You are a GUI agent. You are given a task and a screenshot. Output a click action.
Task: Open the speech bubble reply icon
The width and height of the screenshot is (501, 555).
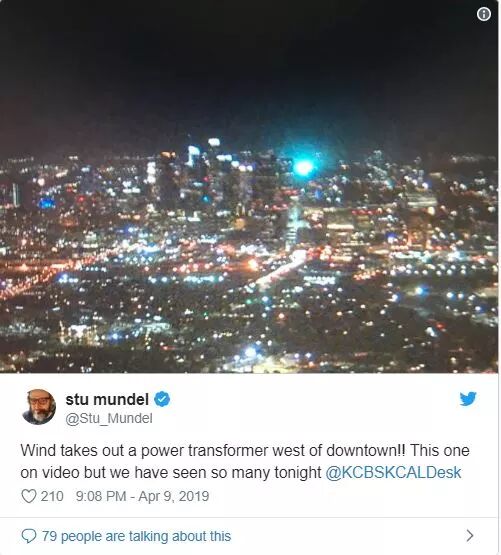click(29, 536)
